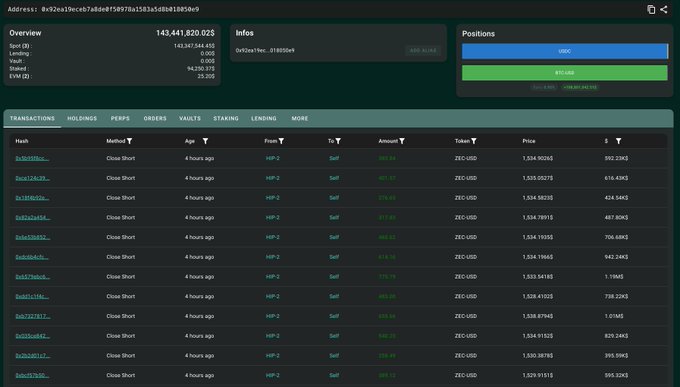This screenshot has width=680, height=387.
Task: Click HIP-2 in the 1.19M$ row
Action: 273,277
